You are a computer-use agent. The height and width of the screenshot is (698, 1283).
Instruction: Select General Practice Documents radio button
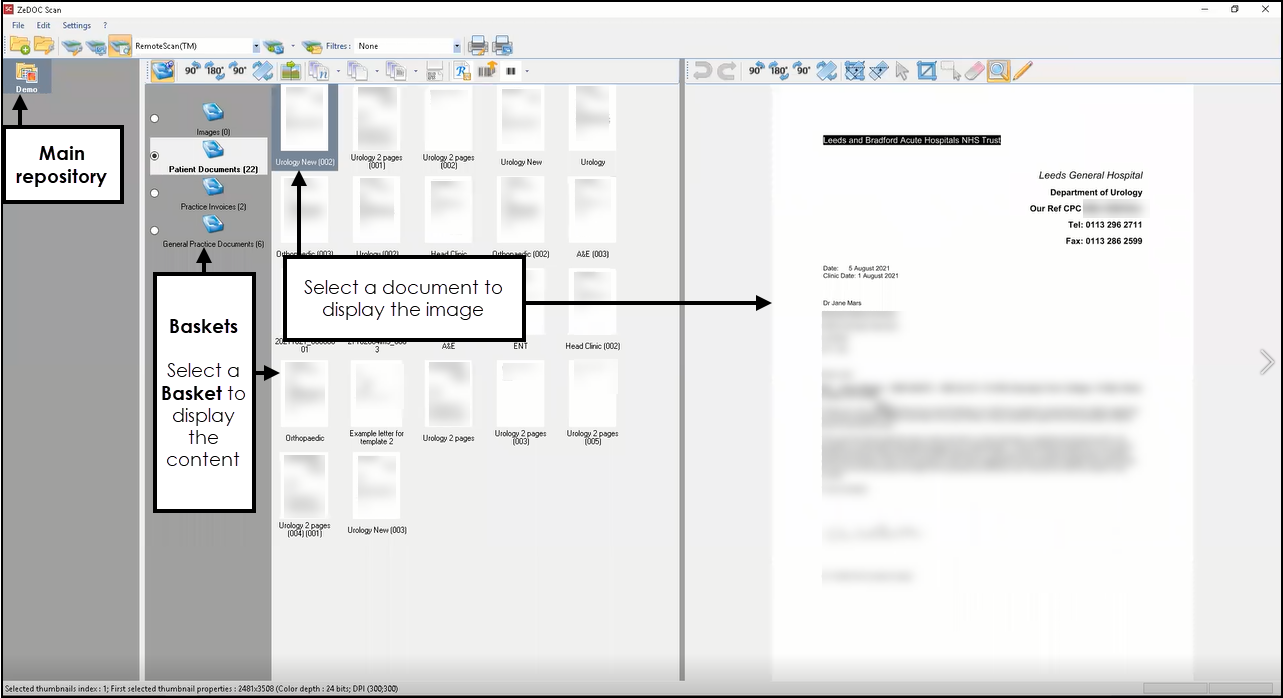click(154, 230)
